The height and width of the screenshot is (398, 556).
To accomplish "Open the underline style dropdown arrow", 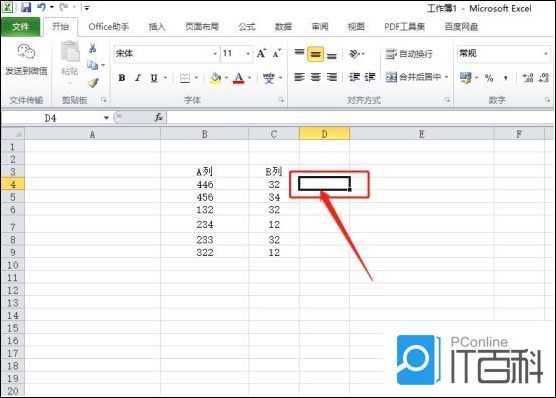I will pyautogui.click(x=165, y=78).
